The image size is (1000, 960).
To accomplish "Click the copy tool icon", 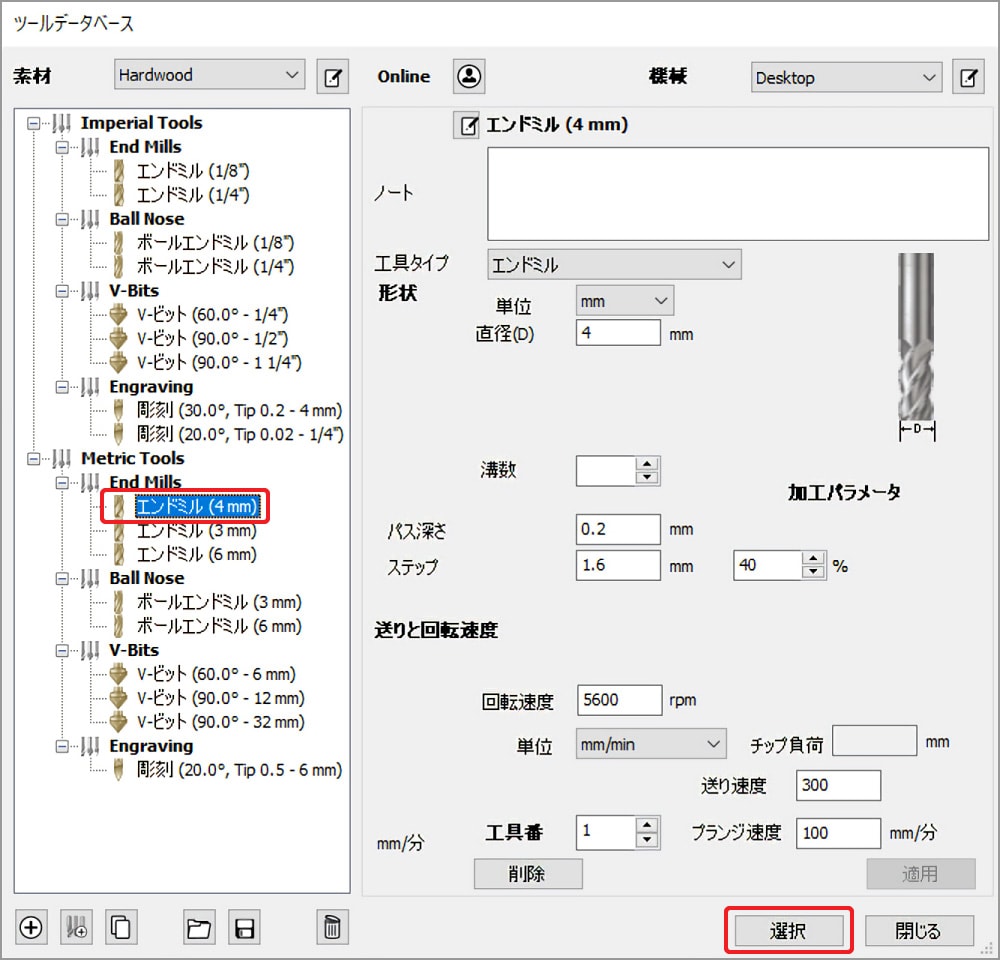I will tap(121, 927).
